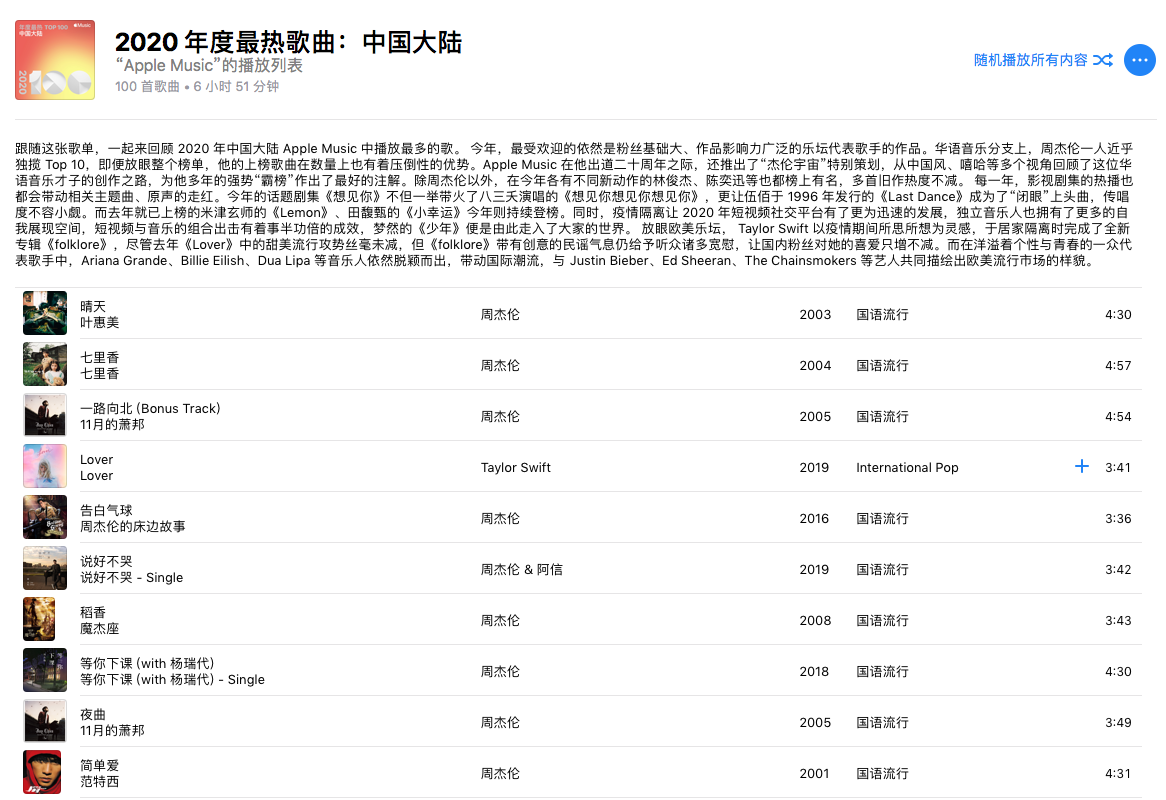Viewport: 1166px width, 800px height.
Task: Open album 叶惠美 under 晴天
Action: pos(100,323)
